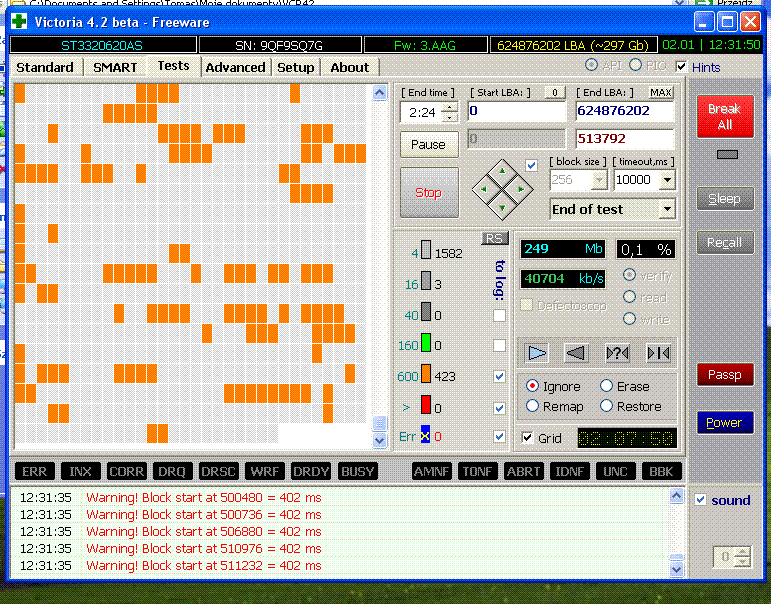Click the up arrow in the diamond navigator
Viewport: 771px width, 604px height.
tap(502, 171)
